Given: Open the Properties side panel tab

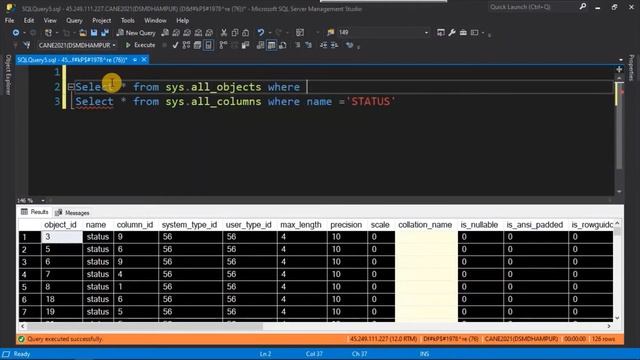Looking at the screenshot, I should (631, 68).
